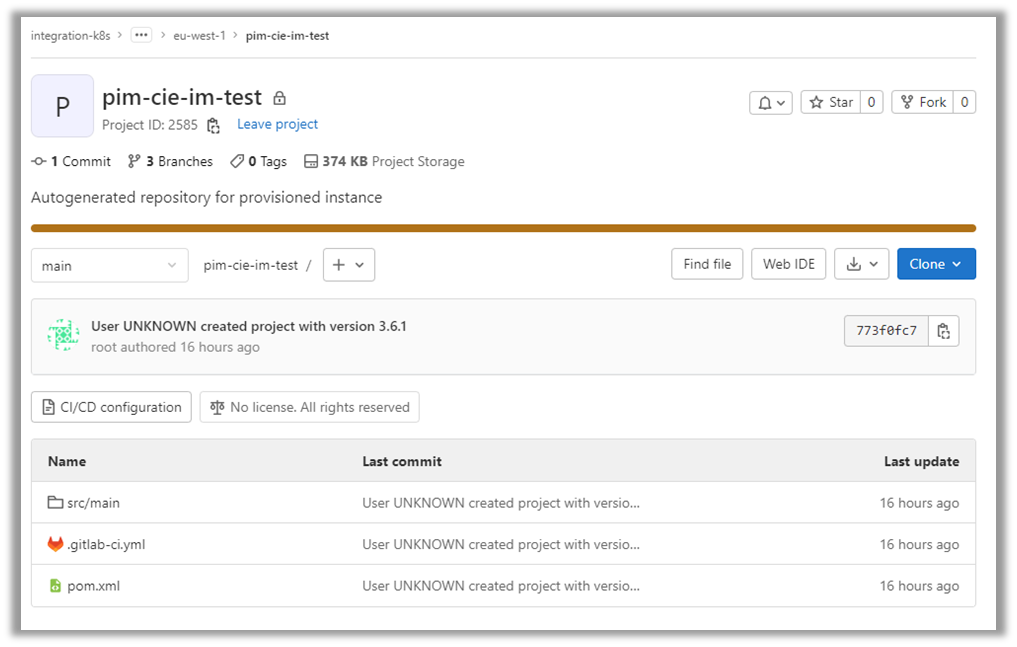Click the blue Clone button
Viewport: 1017px width, 647px height.
935,264
